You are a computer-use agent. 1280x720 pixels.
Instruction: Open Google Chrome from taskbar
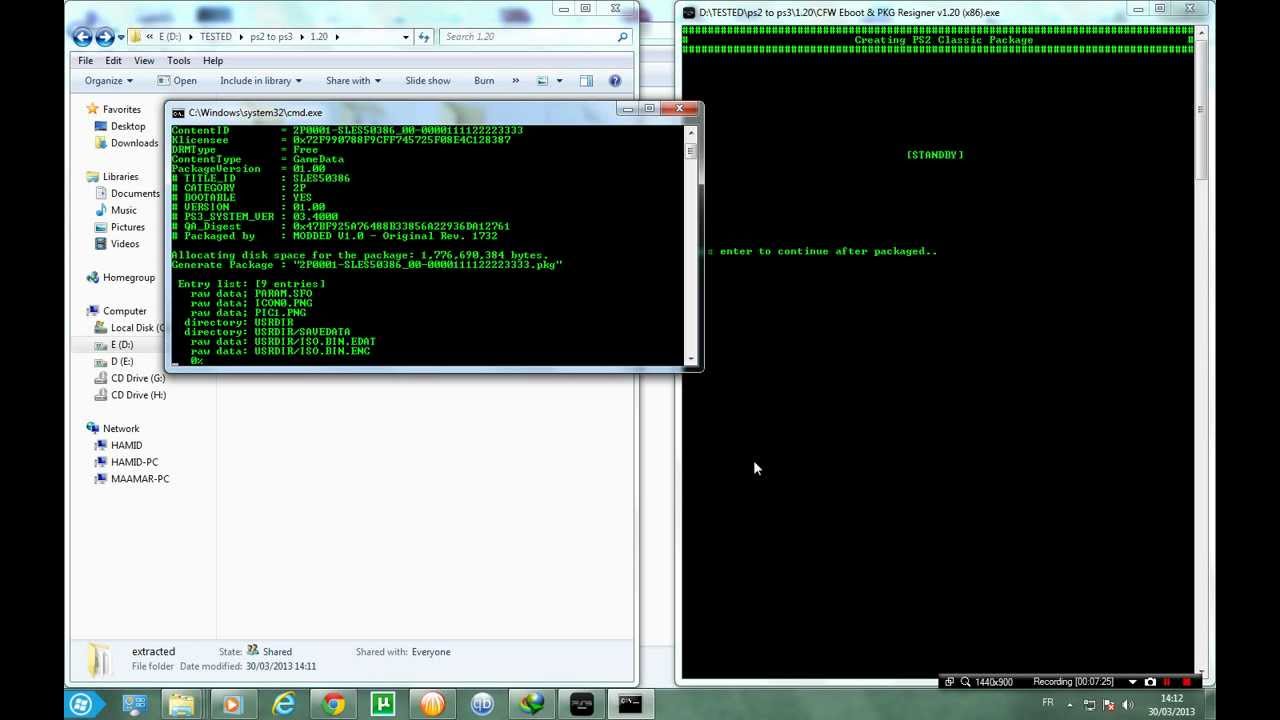pyautogui.click(x=334, y=705)
